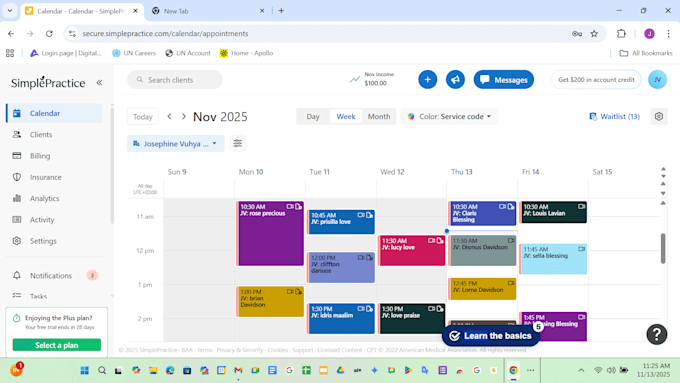The height and width of the screenshot is (383, 680).
Task: Open the 10:30 AM rose precious appointment
Action: pyautogui.click(x=270, y=233)
